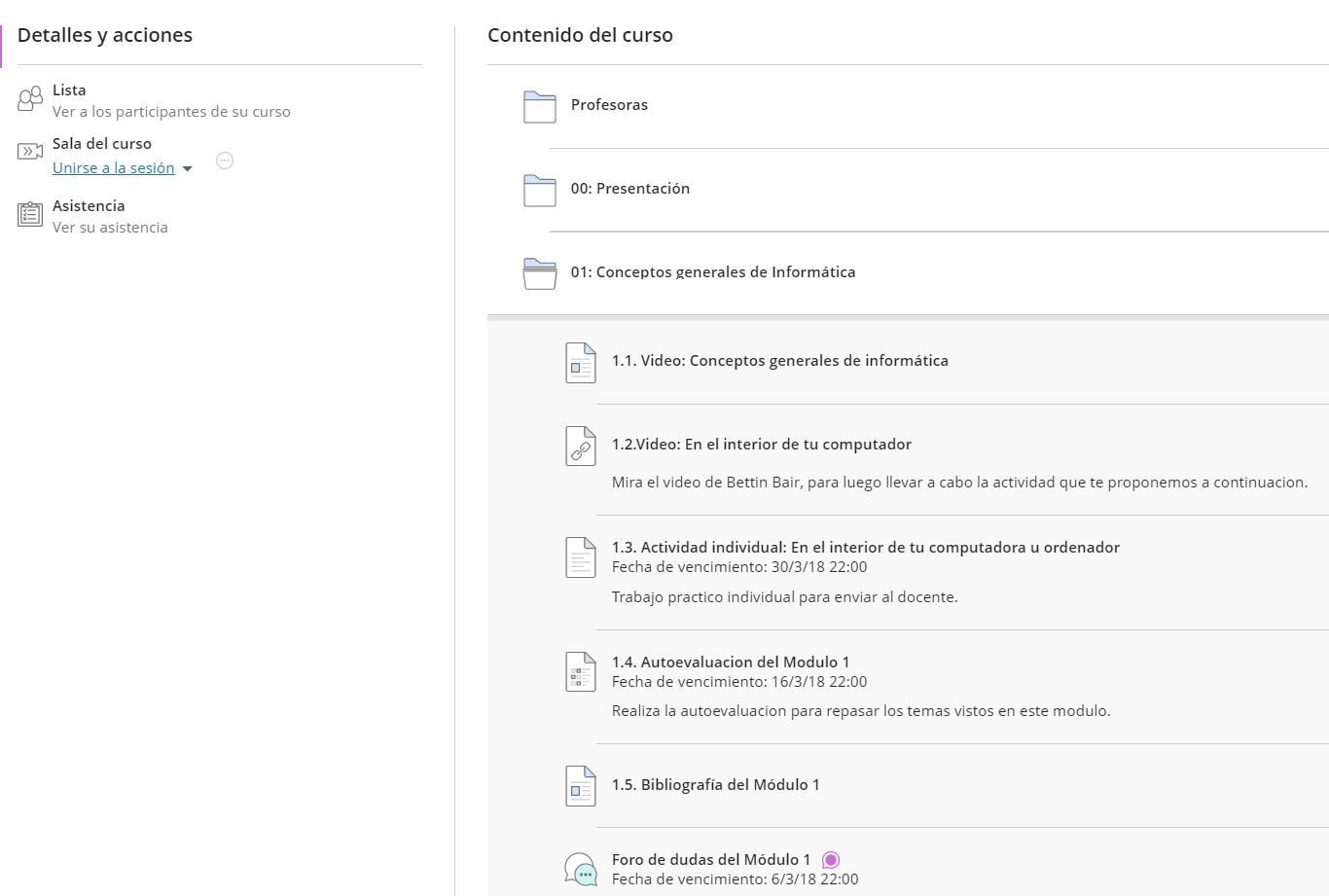This screenshot has width=1329, height=896.
Task: Click the 'Sala del curso' label
Action: pyautogui.click(x=102, y=143)
